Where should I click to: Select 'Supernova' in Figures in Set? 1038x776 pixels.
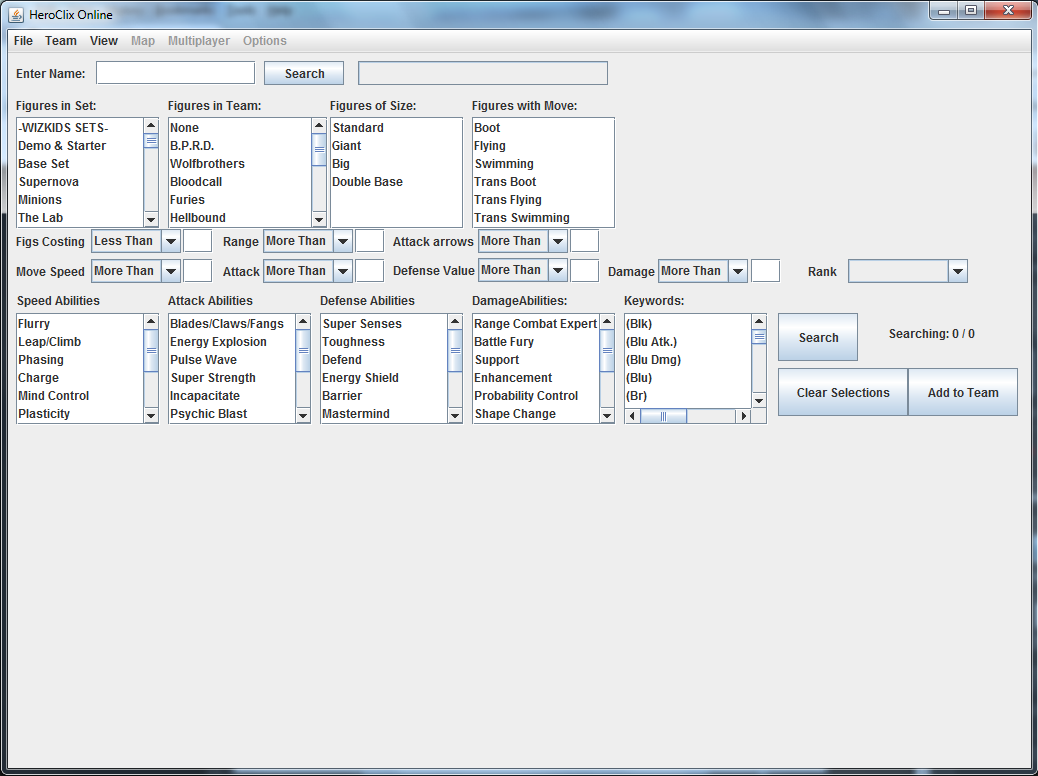(79, 181)
